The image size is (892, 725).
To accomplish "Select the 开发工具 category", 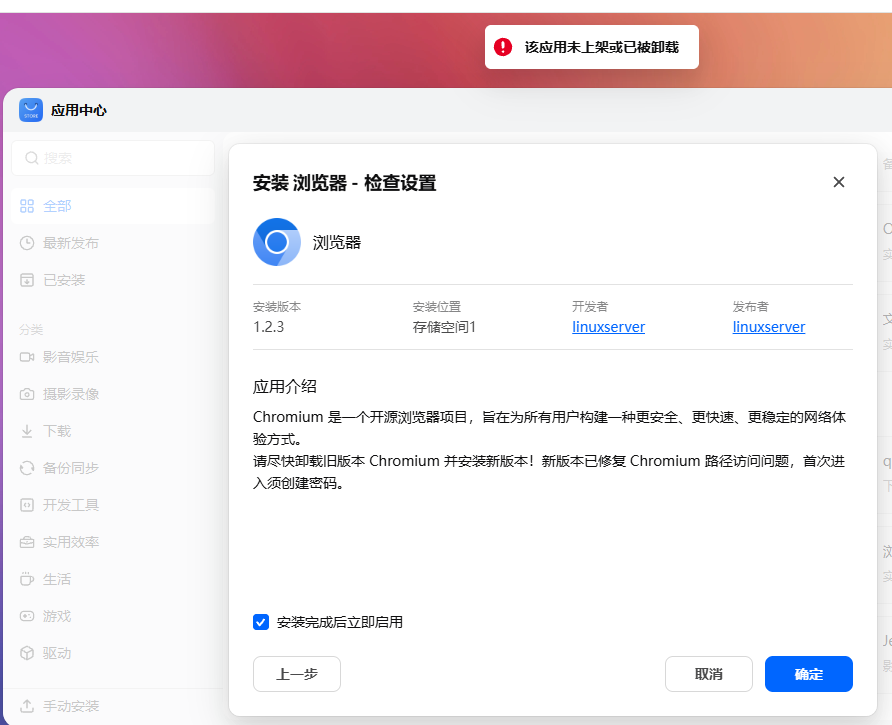I will tap(71, 505).
